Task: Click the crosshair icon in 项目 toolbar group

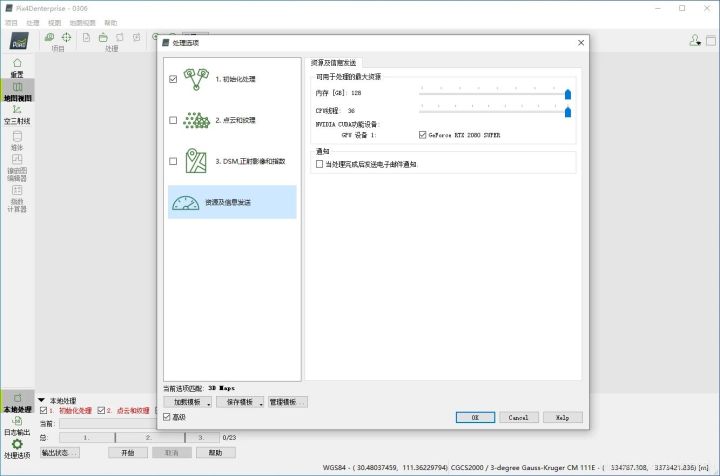Action: point(67,37)
